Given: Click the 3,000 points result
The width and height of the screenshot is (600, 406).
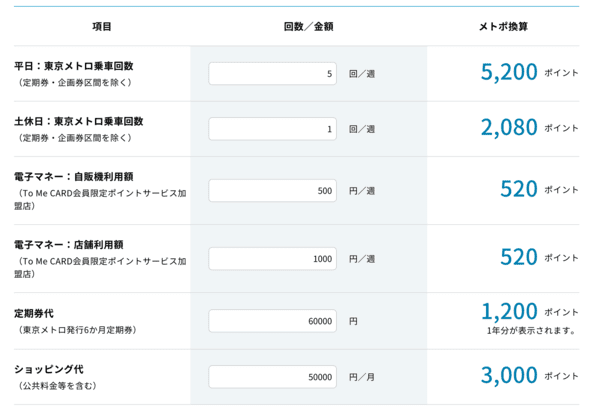Looking at the screenshot, I should click(509, 375).
